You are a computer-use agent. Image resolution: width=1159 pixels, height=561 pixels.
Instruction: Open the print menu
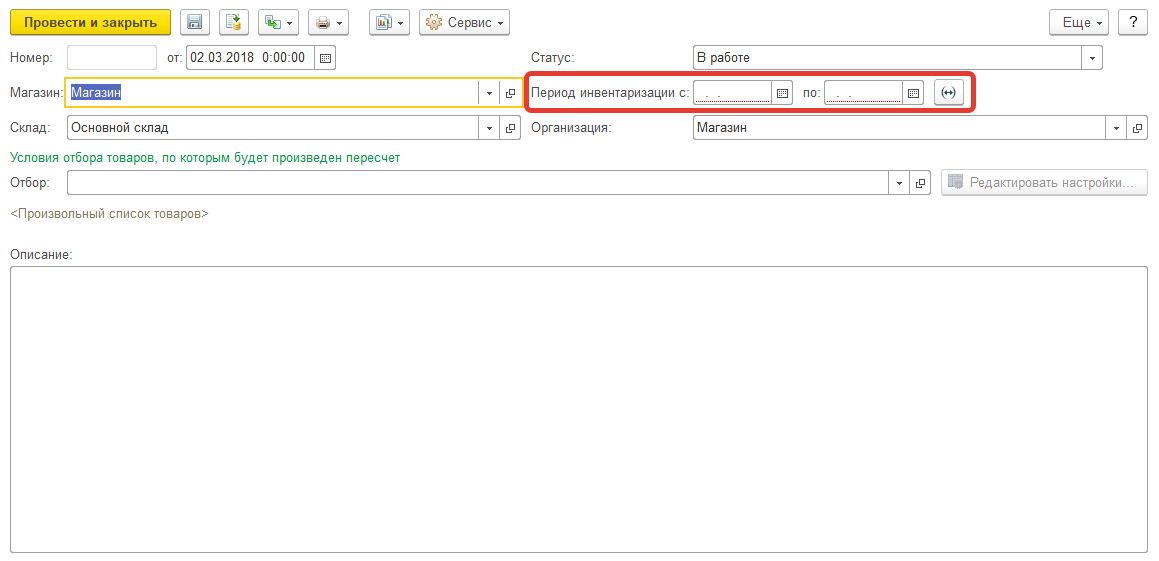point(328,23)
